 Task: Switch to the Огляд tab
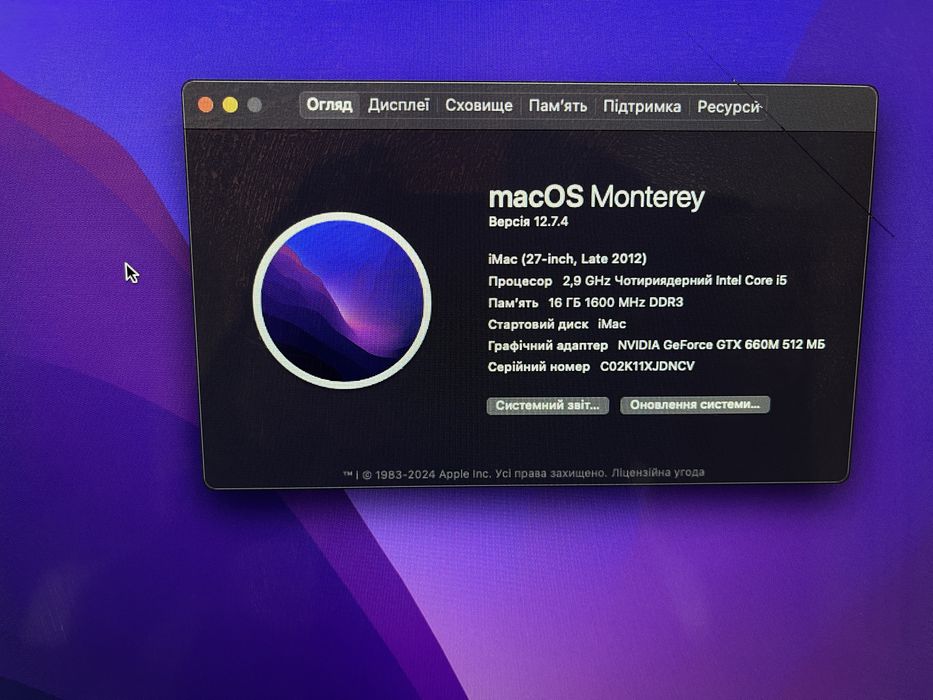pyautogui.click(x=329, y=105)
